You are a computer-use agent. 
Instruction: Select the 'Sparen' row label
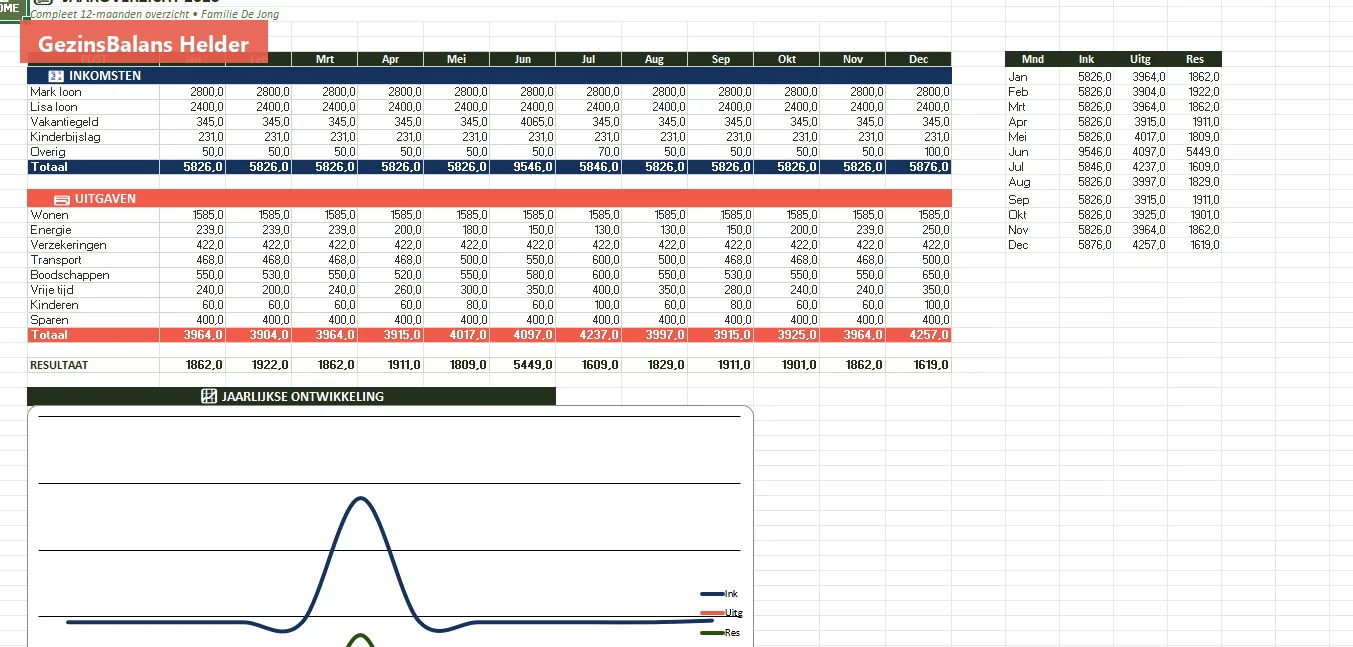click(49, 320)
